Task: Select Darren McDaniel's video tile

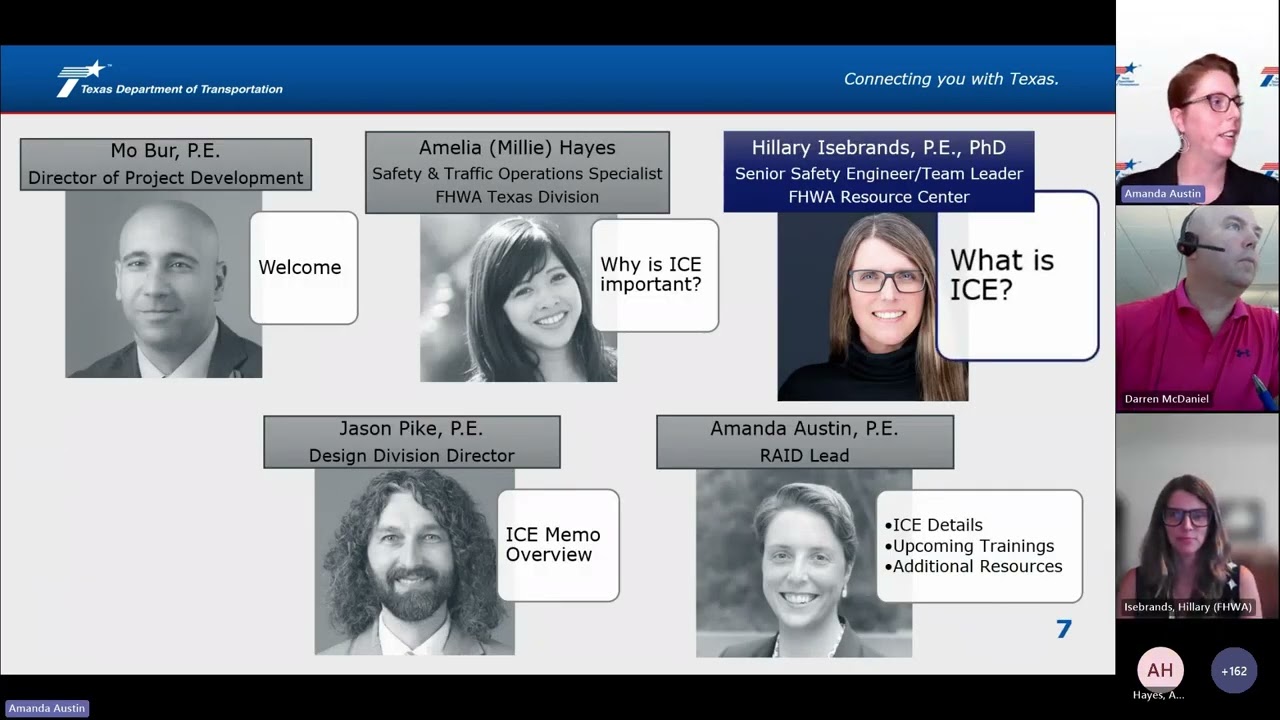Action: click(1198, 309)
